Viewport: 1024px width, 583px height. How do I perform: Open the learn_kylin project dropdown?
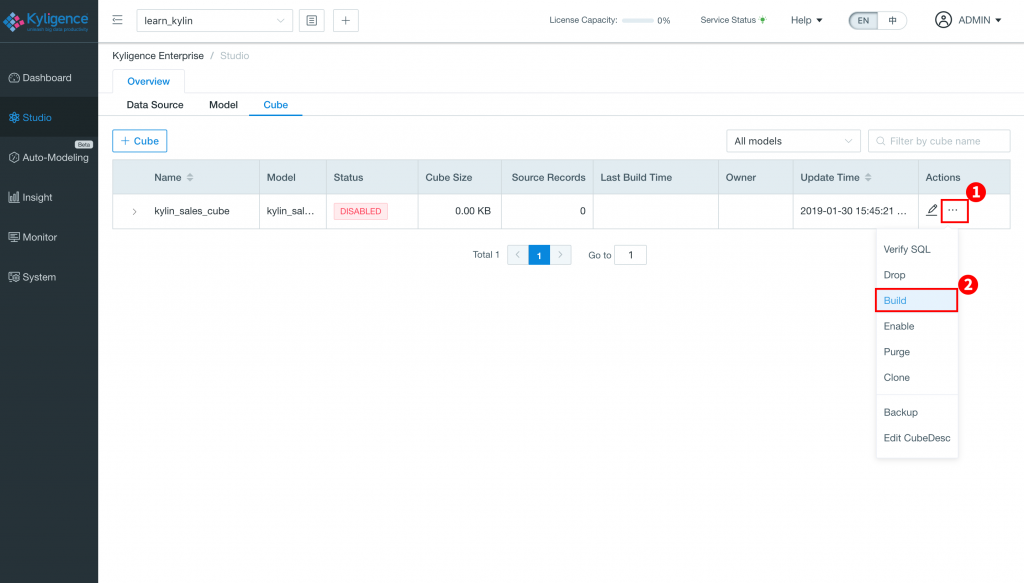click(214, 20)
